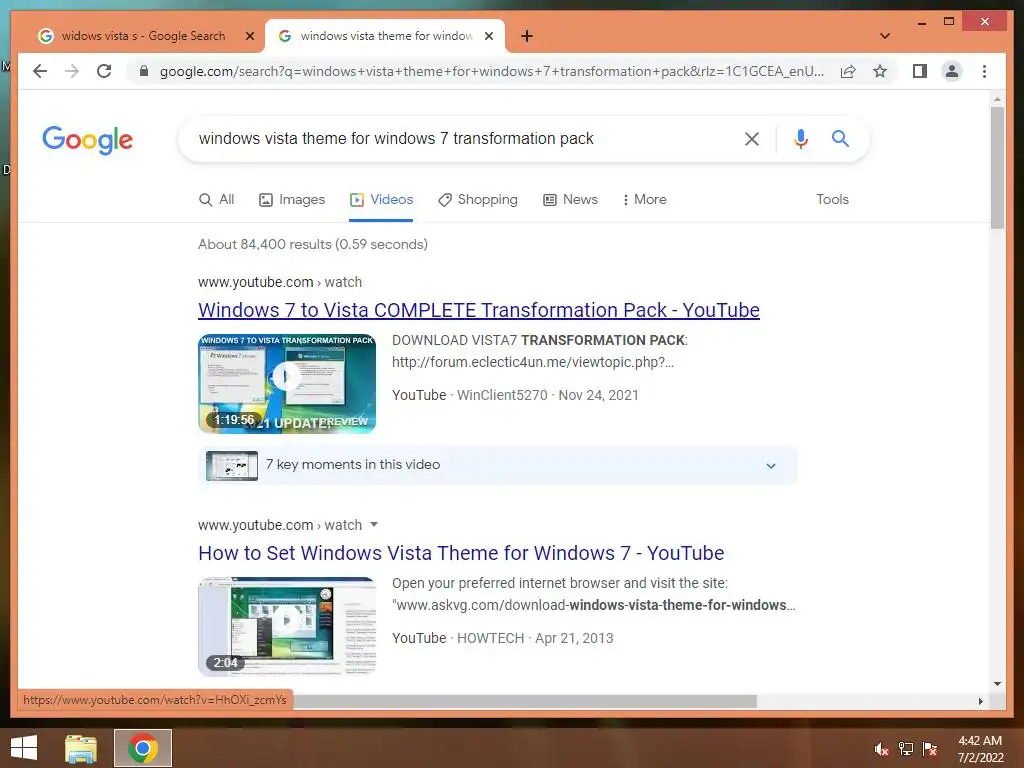
Task: Reload the current page
Action: [104, 71]
